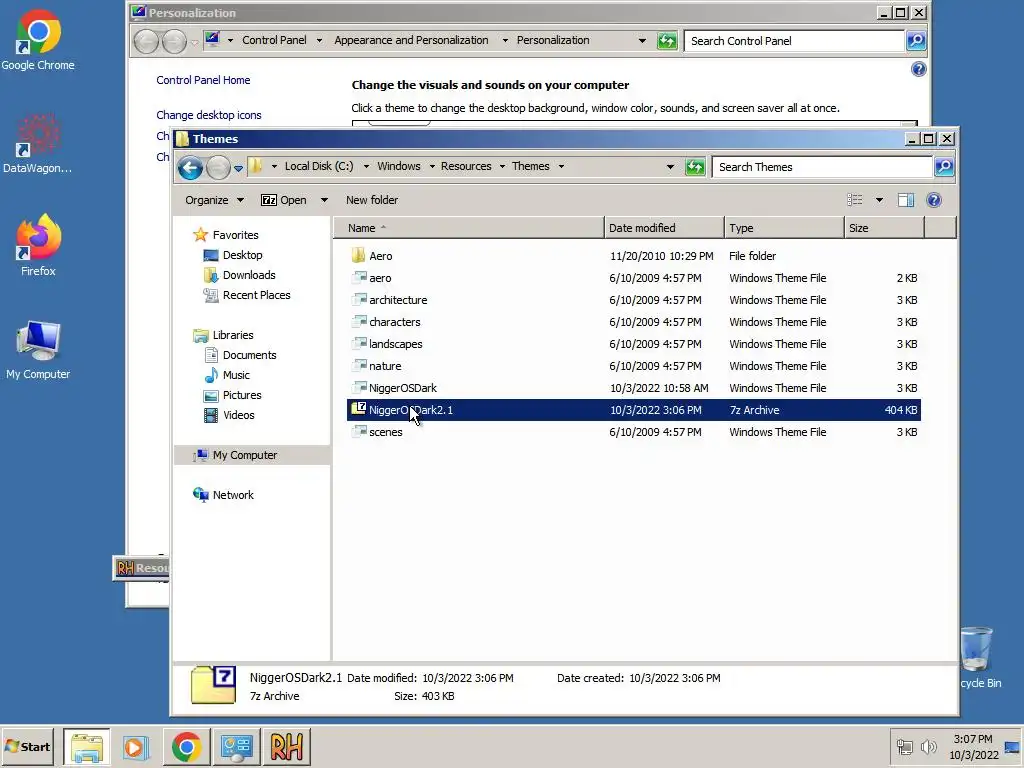
Task: Open the view options dropdown arrow
Action: [x=879, y=200]
